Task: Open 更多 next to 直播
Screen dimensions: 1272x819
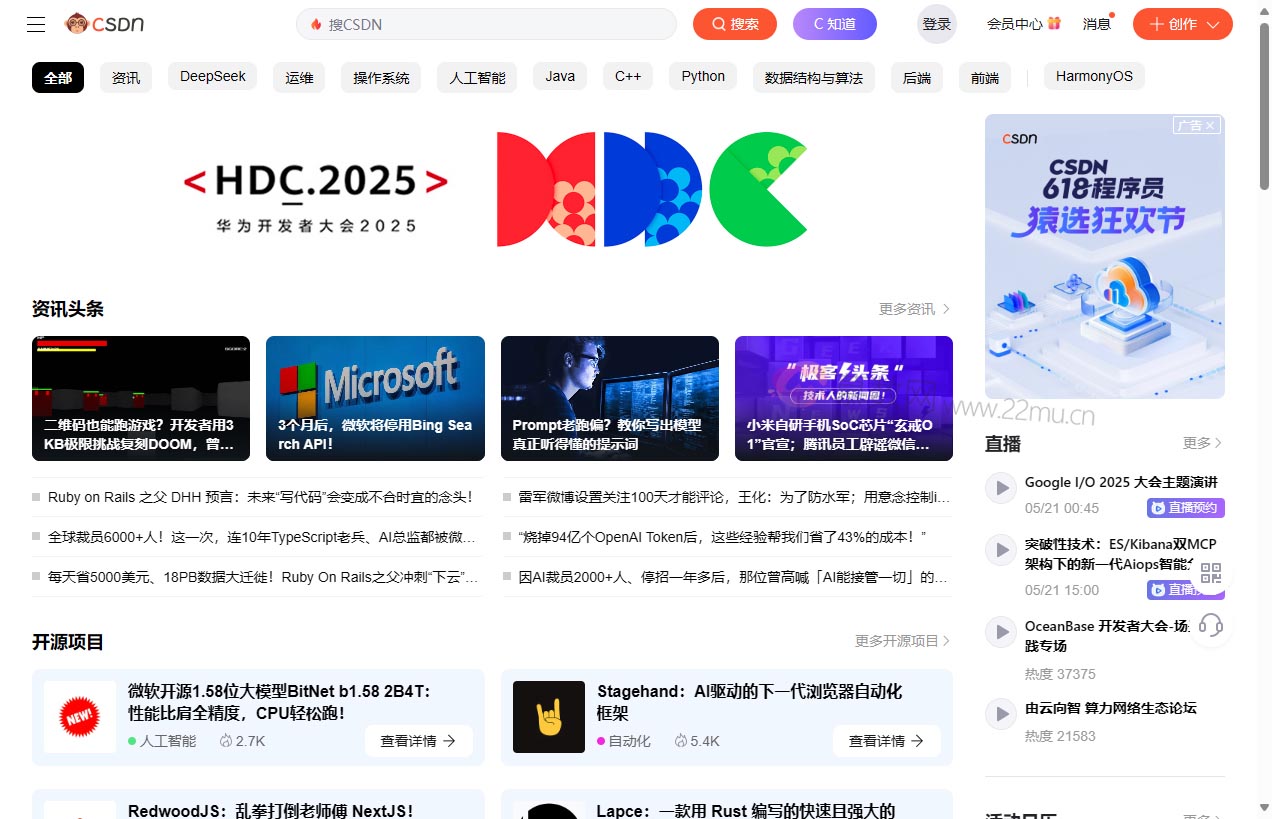Action: tap(1202, 443)
